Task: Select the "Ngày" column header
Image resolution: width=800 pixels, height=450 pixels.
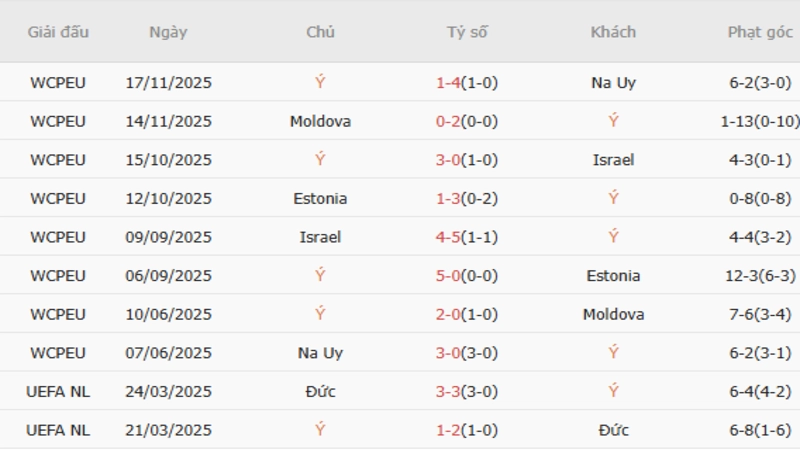Action: [x=168, y=32]
